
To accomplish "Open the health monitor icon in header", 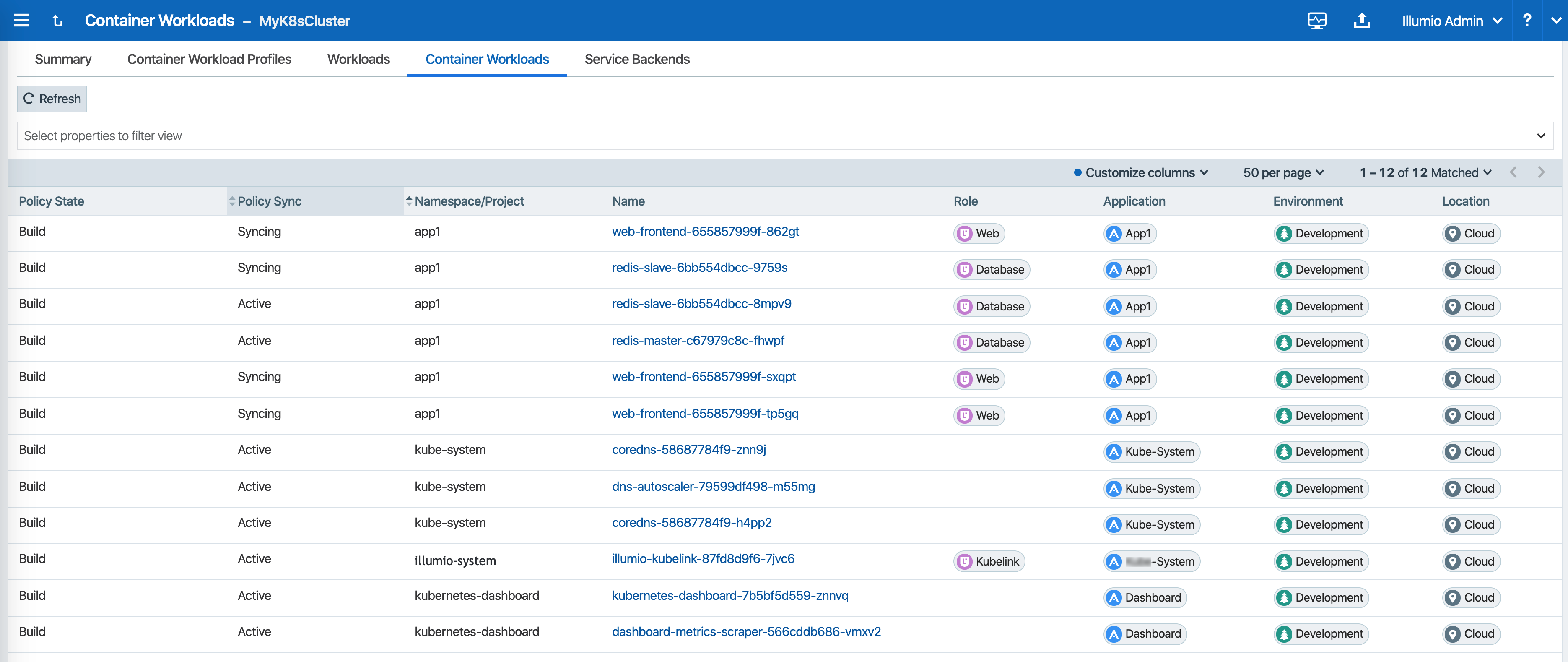I will [x=1316, y=21].
